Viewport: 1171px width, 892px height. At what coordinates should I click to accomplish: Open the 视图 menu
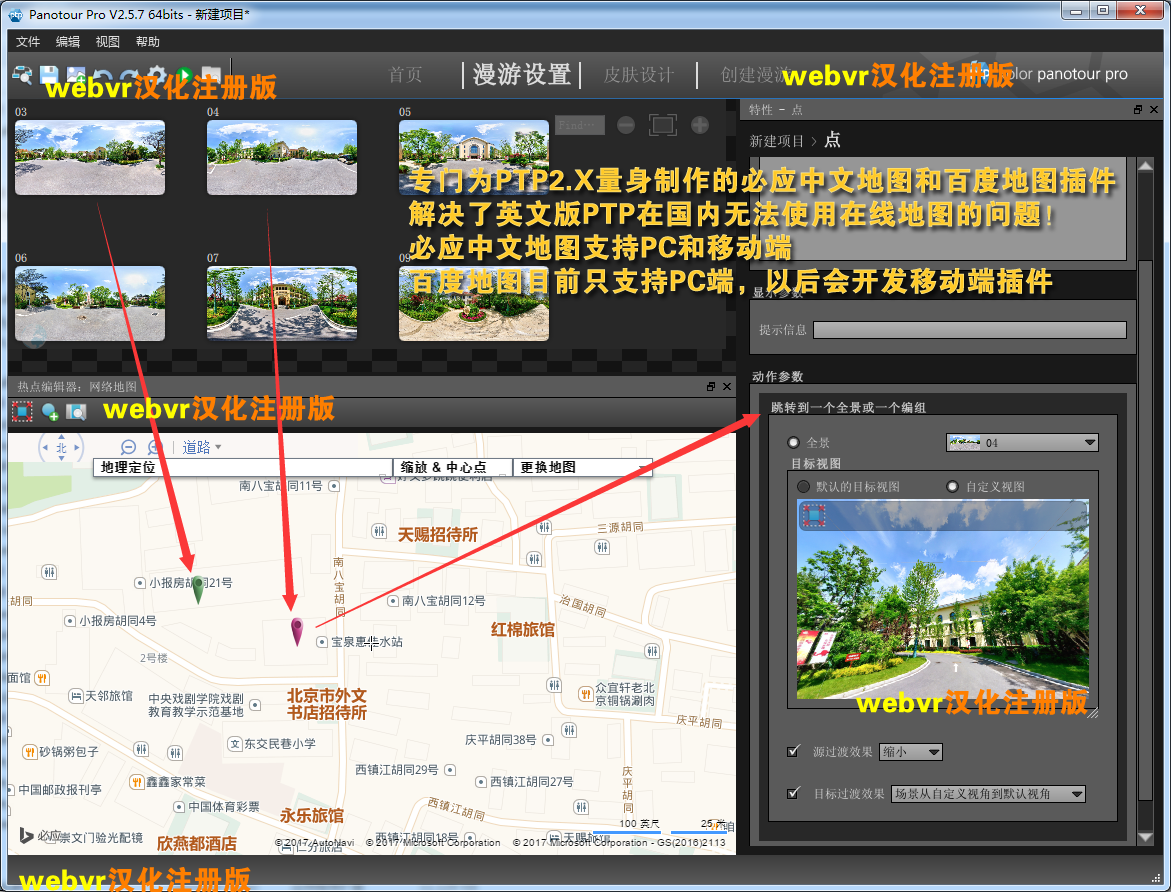pos(108,42)
